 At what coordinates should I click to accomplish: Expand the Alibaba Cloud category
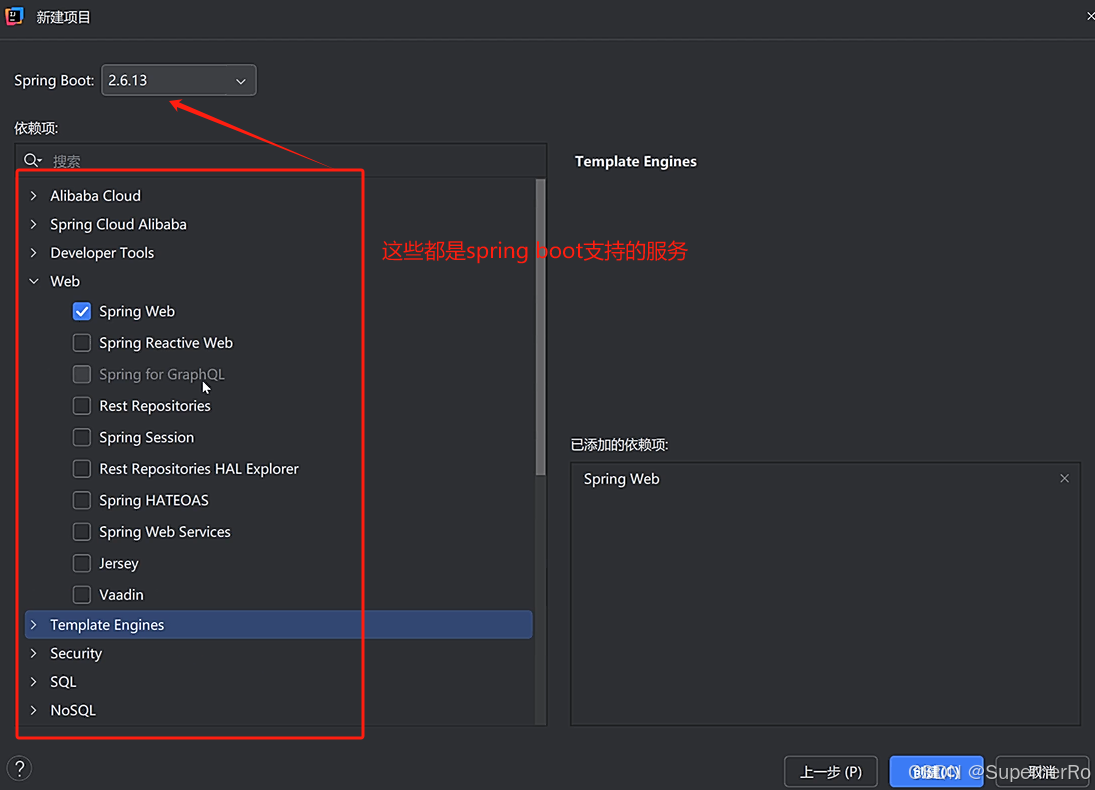(34, 196)
